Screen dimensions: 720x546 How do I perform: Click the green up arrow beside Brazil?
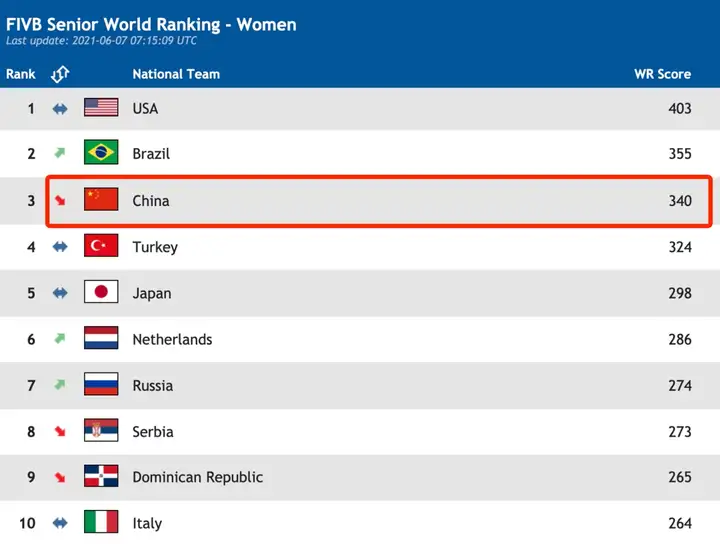[x=60, y=152]
